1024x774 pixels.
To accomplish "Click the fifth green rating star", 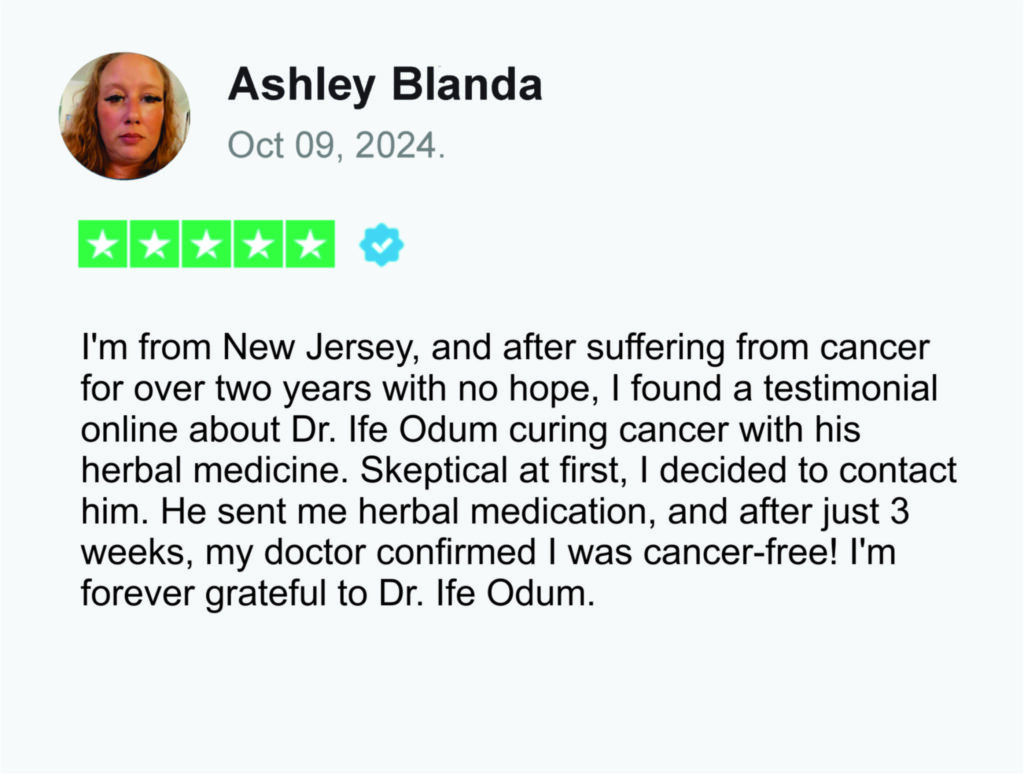I will point(310,244).
